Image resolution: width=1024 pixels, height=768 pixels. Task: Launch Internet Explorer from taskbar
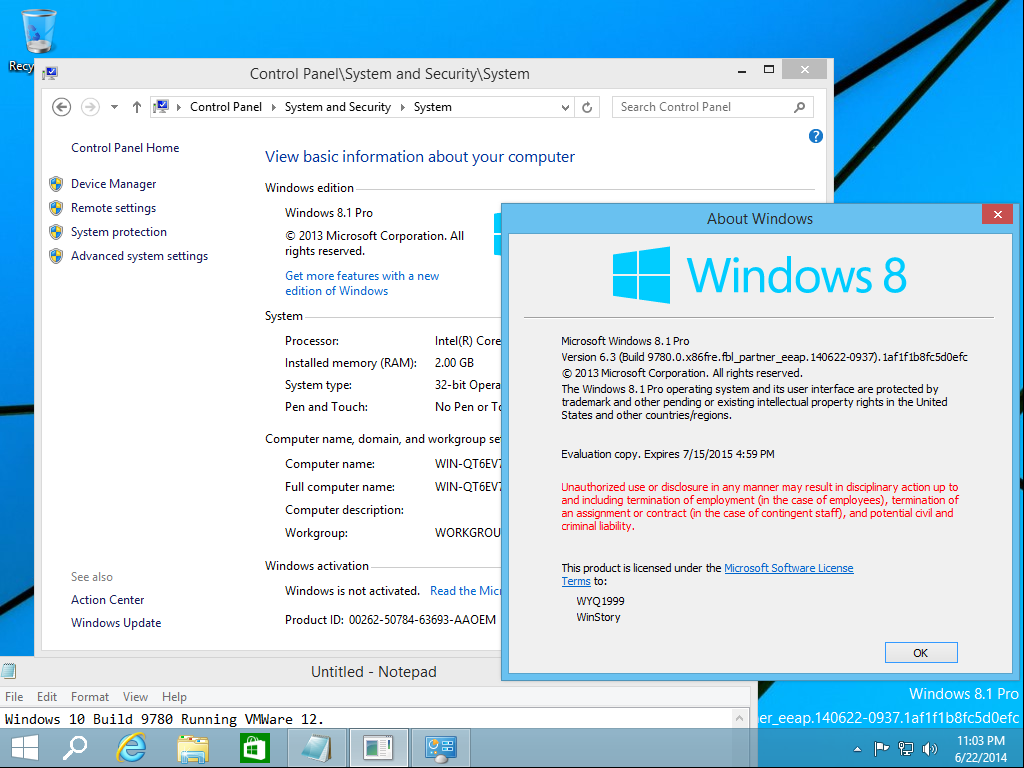(x=131, y=748)
